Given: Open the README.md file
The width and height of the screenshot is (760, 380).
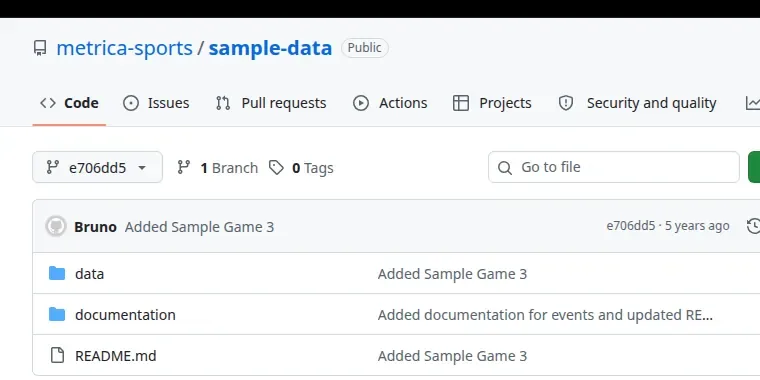Looking at the screenshot, I should (x=115, y=356).
